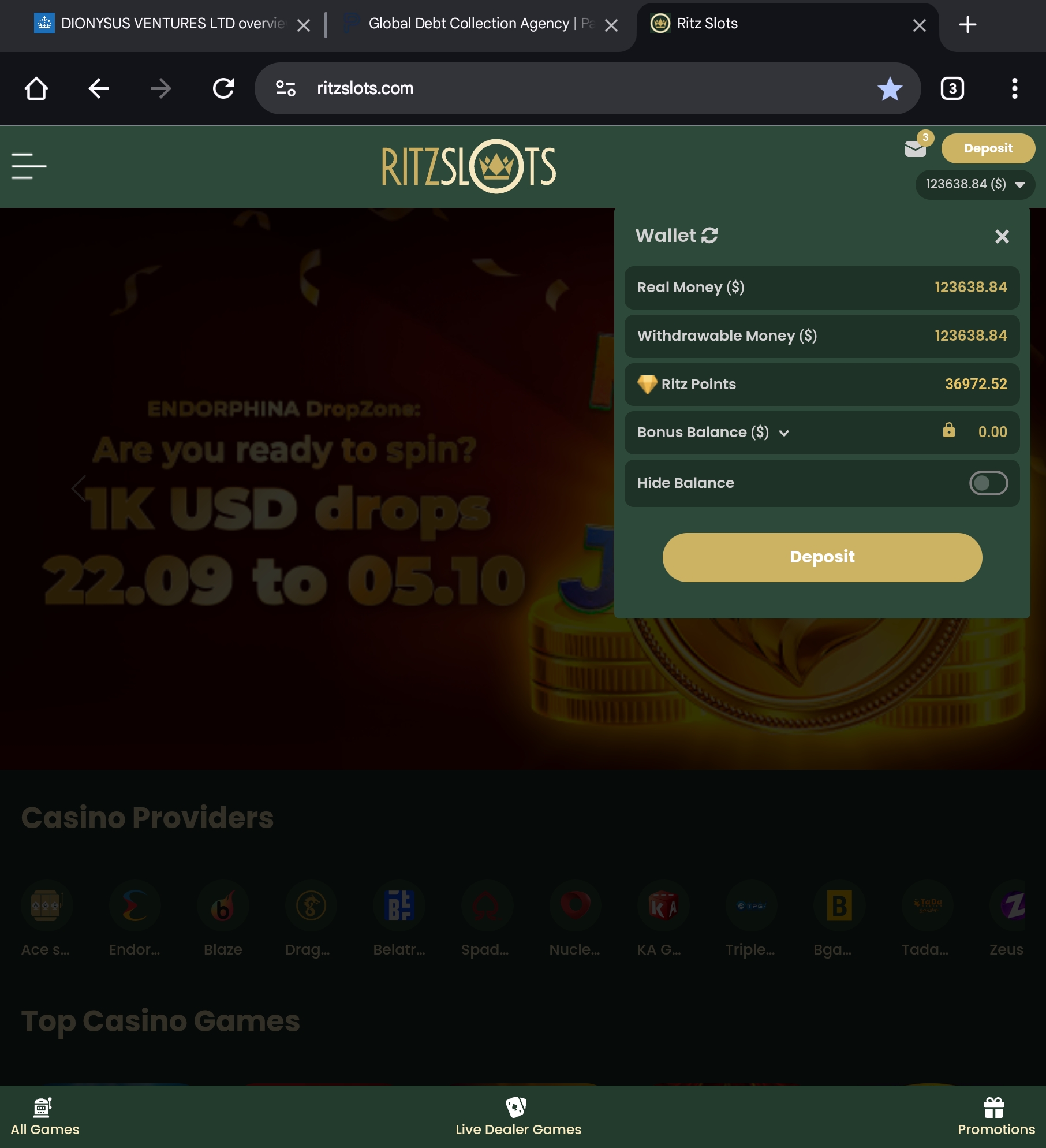Refresh wallet balances with the sync icon
The width and height of the screenshot is (1046, 1148).
pyautogui.click(x=709, y=235)
